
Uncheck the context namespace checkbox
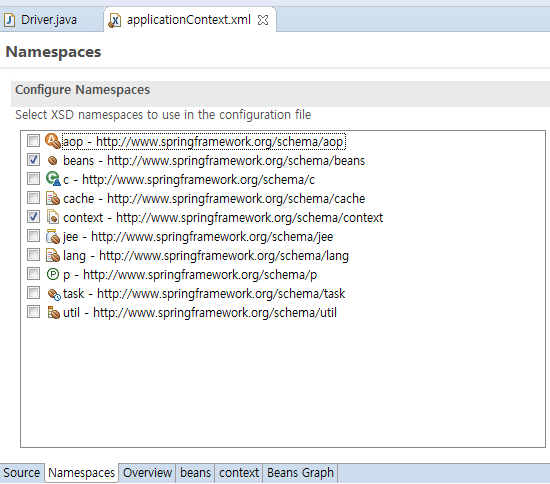[33, 217]
